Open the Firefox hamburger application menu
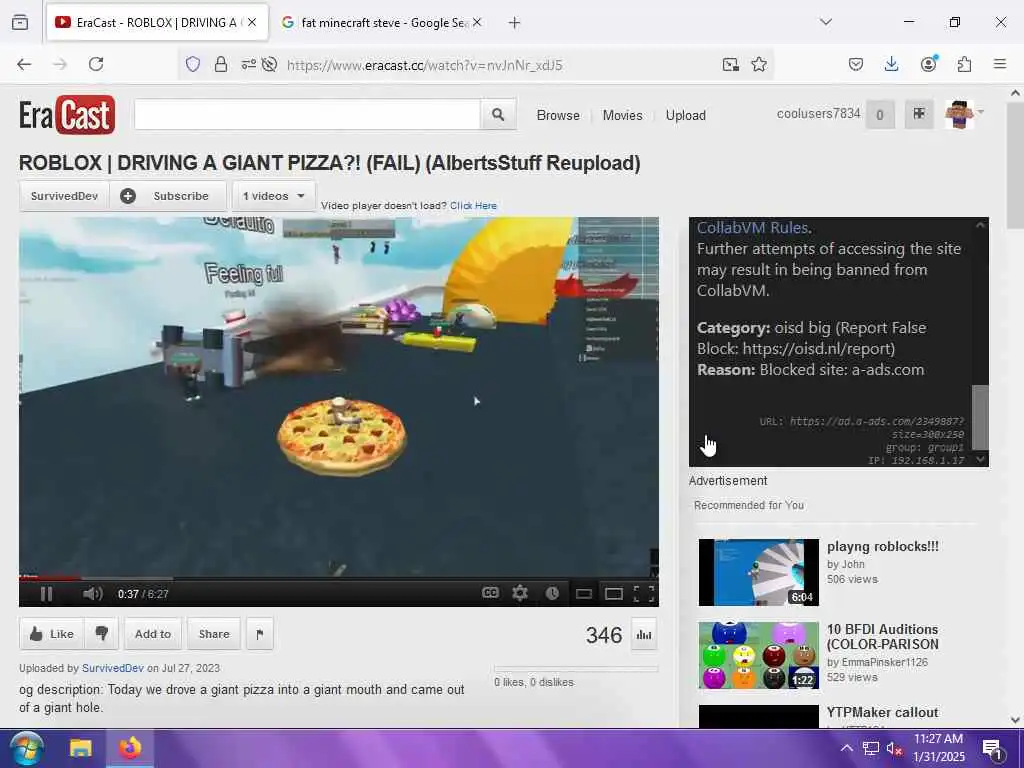This screenshot has width=1024, height=768. [1000, 64]
